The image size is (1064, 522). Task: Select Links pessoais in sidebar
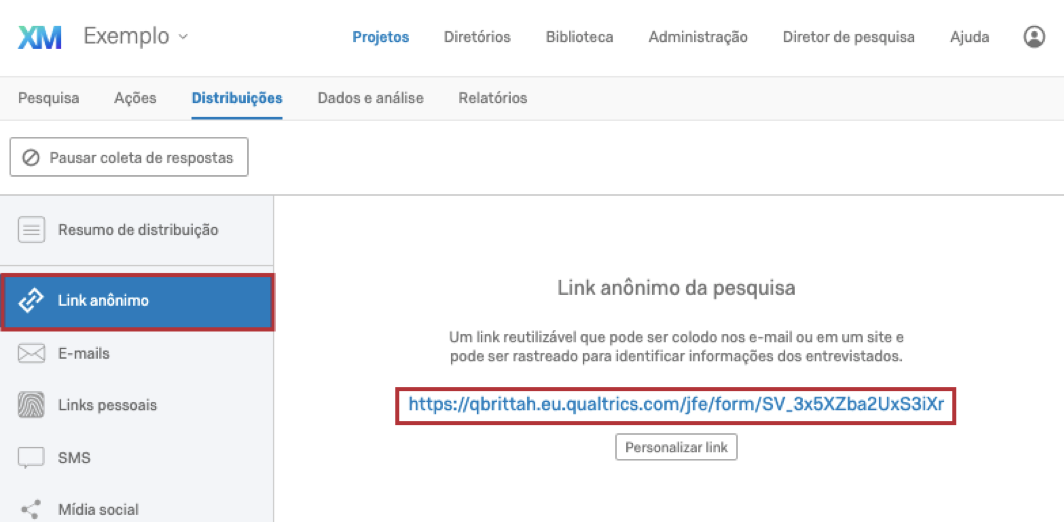coord(137,405)
